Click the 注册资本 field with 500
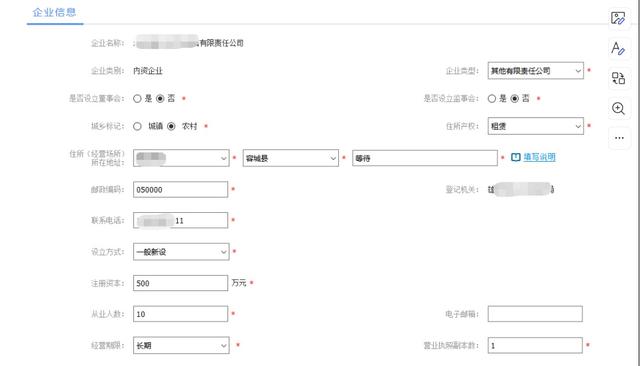The height and width of the screenshot is (366, 640). 180,283
